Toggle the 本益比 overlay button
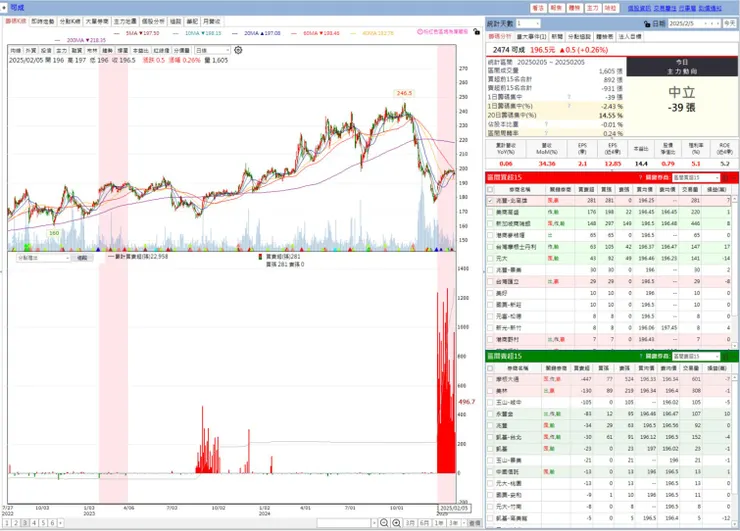This screenshot has width=740, height=531. click(141, 50)
